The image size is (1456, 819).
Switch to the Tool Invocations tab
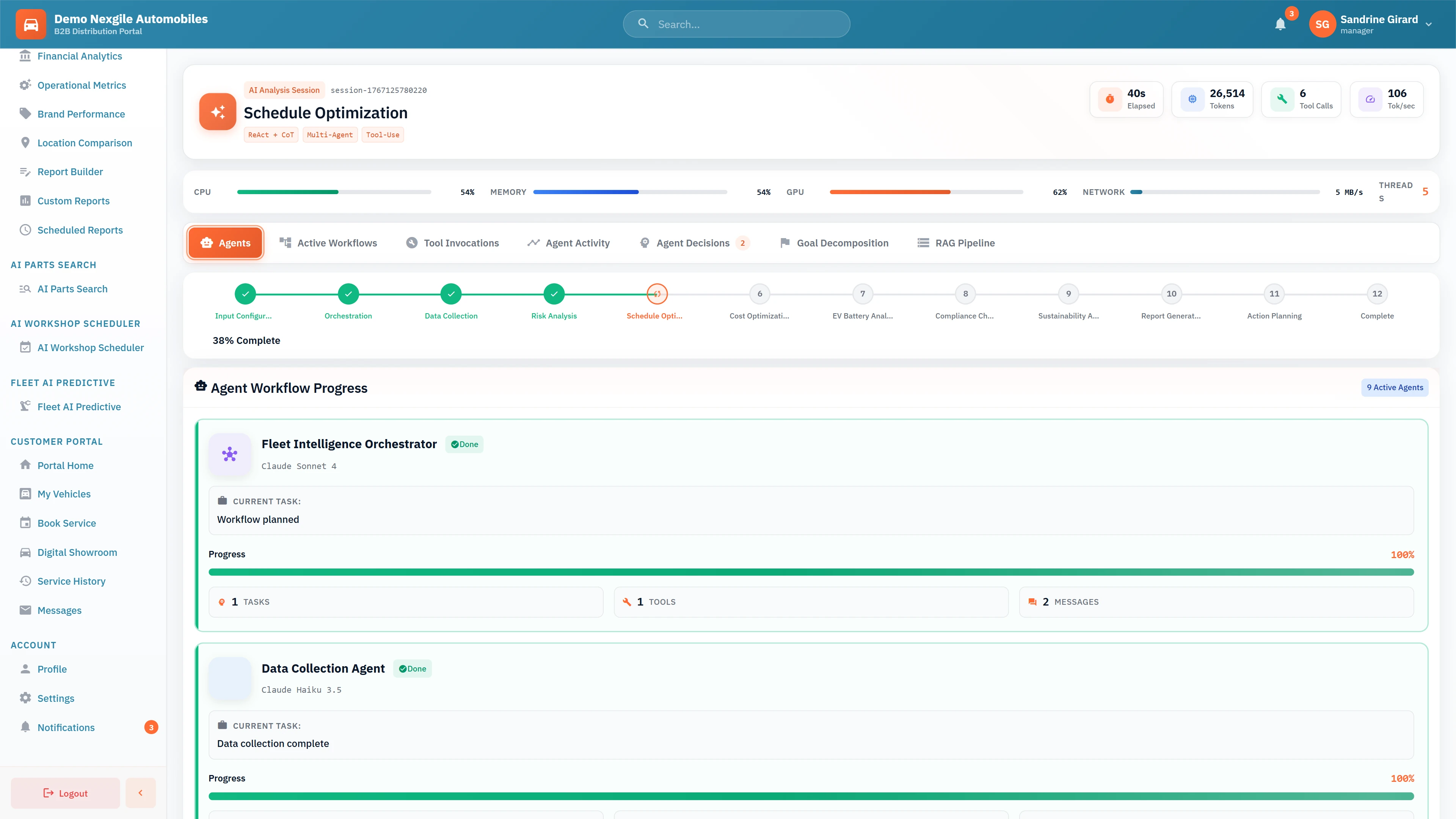point(452,243)
